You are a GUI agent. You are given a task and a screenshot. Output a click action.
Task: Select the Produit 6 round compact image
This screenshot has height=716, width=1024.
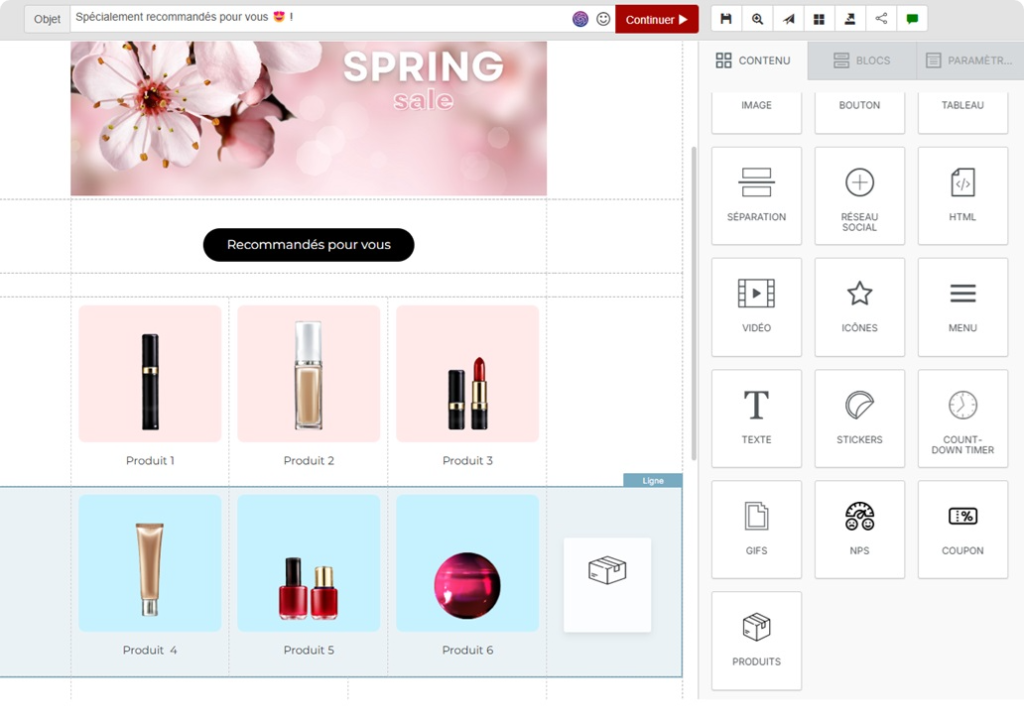click(467, 563)
